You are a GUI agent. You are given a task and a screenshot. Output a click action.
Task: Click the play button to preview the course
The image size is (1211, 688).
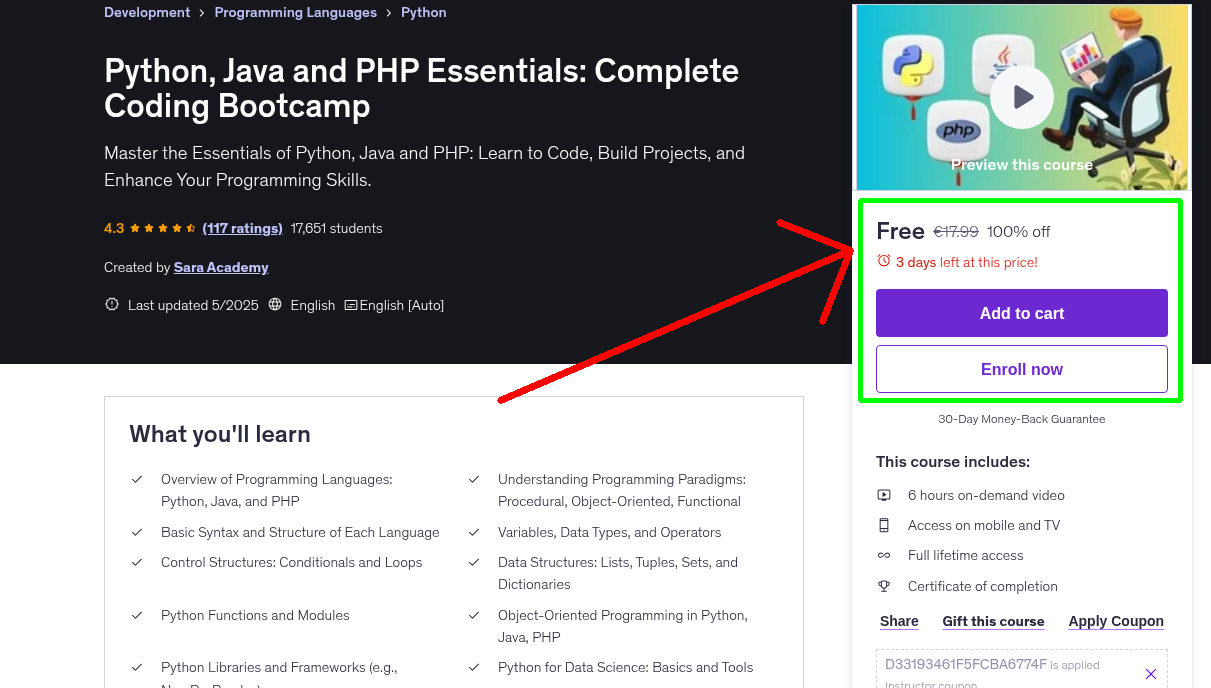tap(1021, 96)
